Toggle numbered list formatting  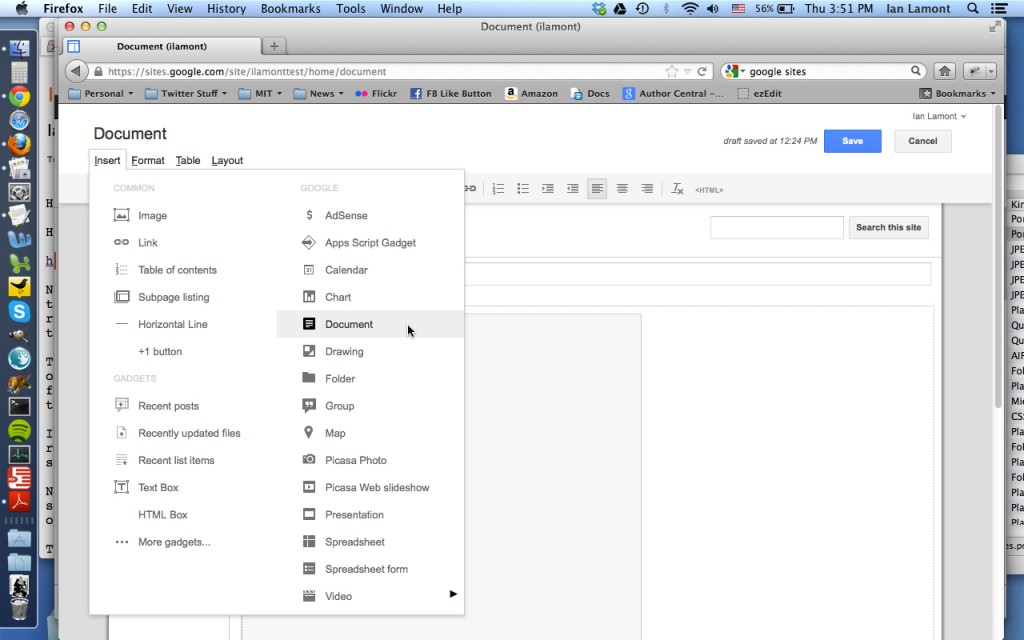tap(498, 189)
